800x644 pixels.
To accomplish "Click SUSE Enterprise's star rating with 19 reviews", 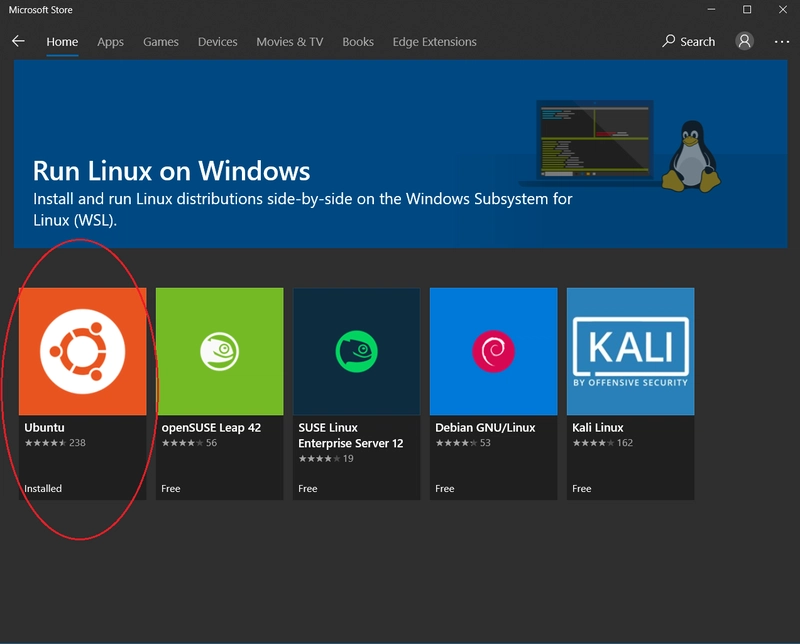I will pyautogui.click(x=326, y=458).
